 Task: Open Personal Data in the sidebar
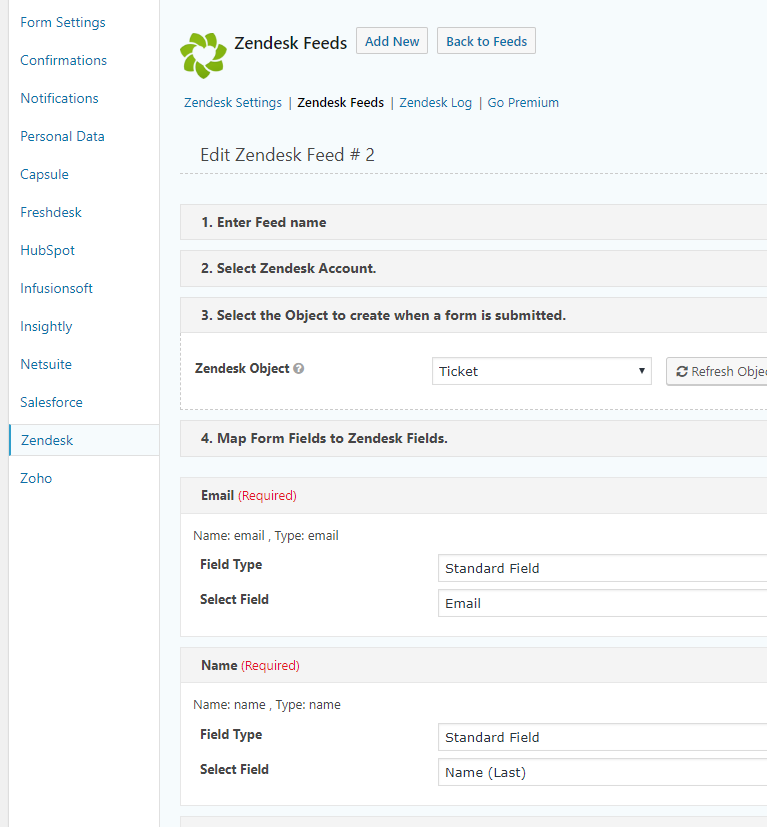[62, 136]
